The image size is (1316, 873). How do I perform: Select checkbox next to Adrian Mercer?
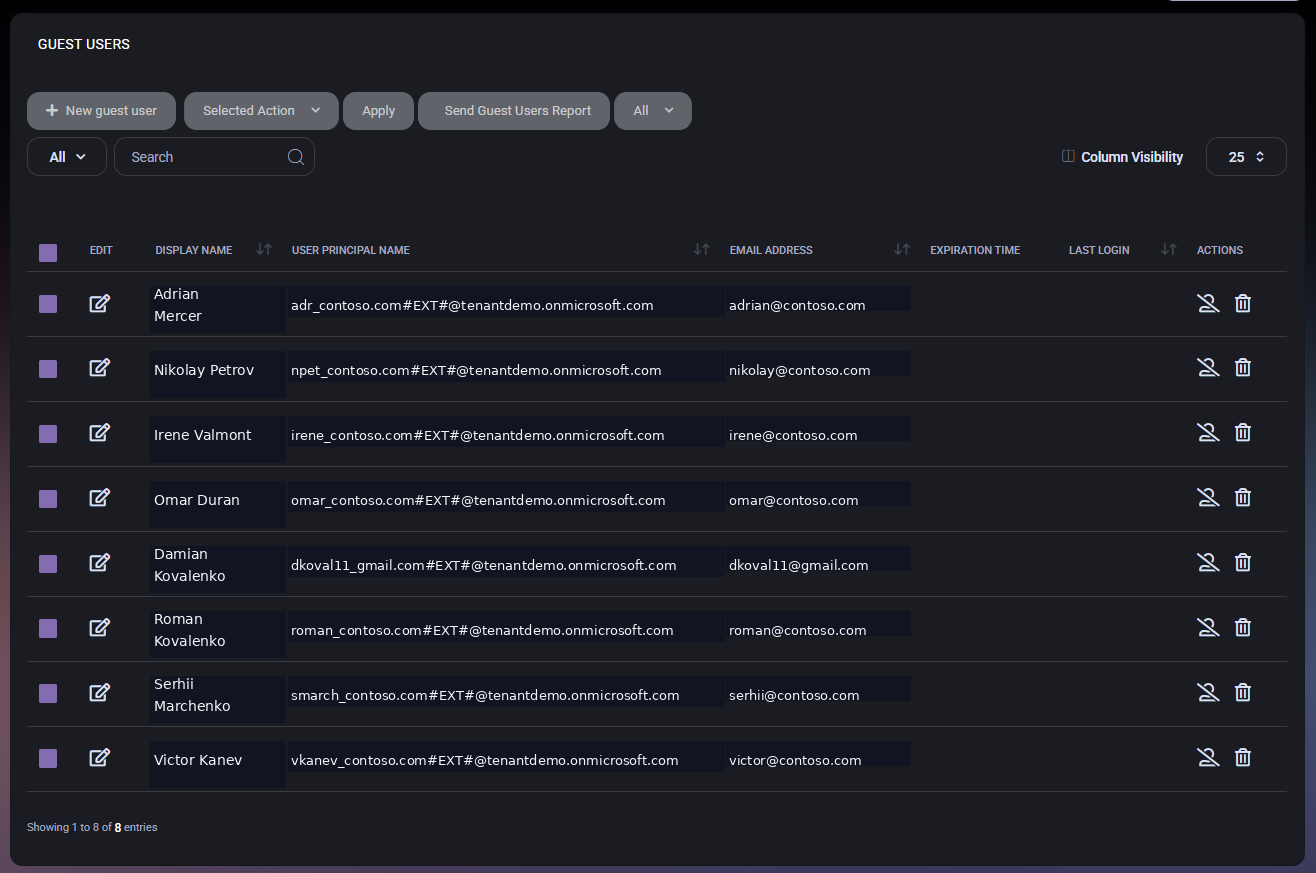click(x=48, y=304)
